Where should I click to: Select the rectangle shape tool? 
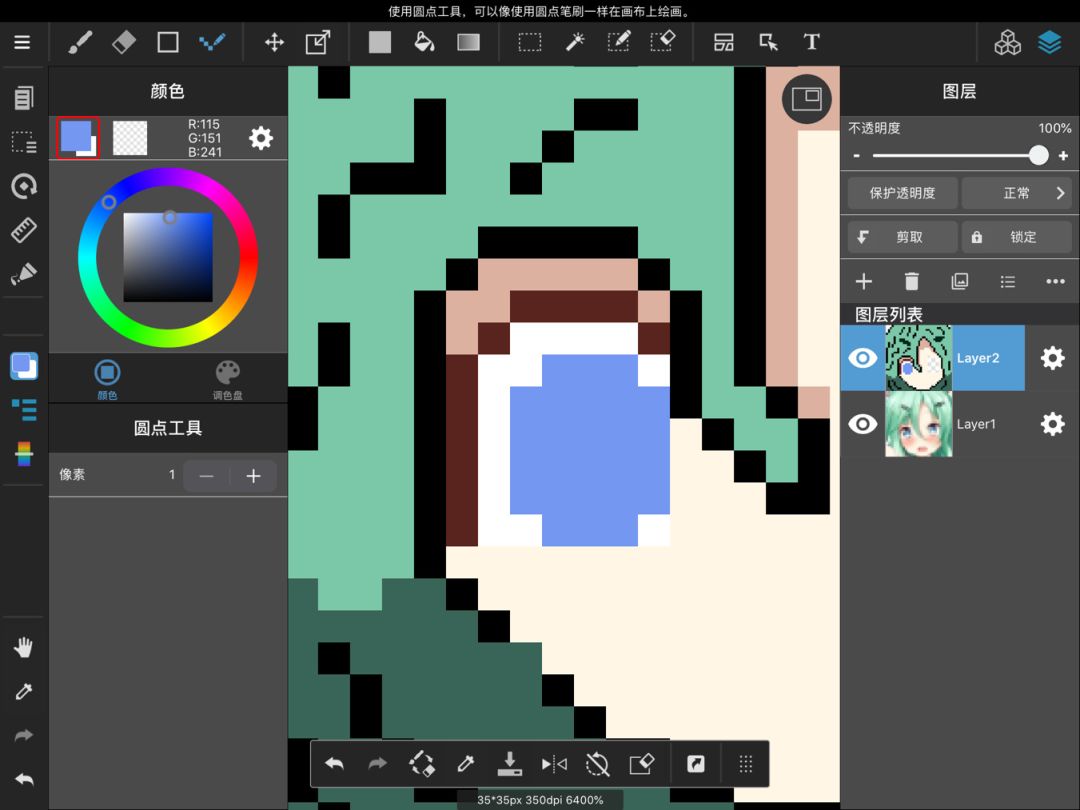167,42
